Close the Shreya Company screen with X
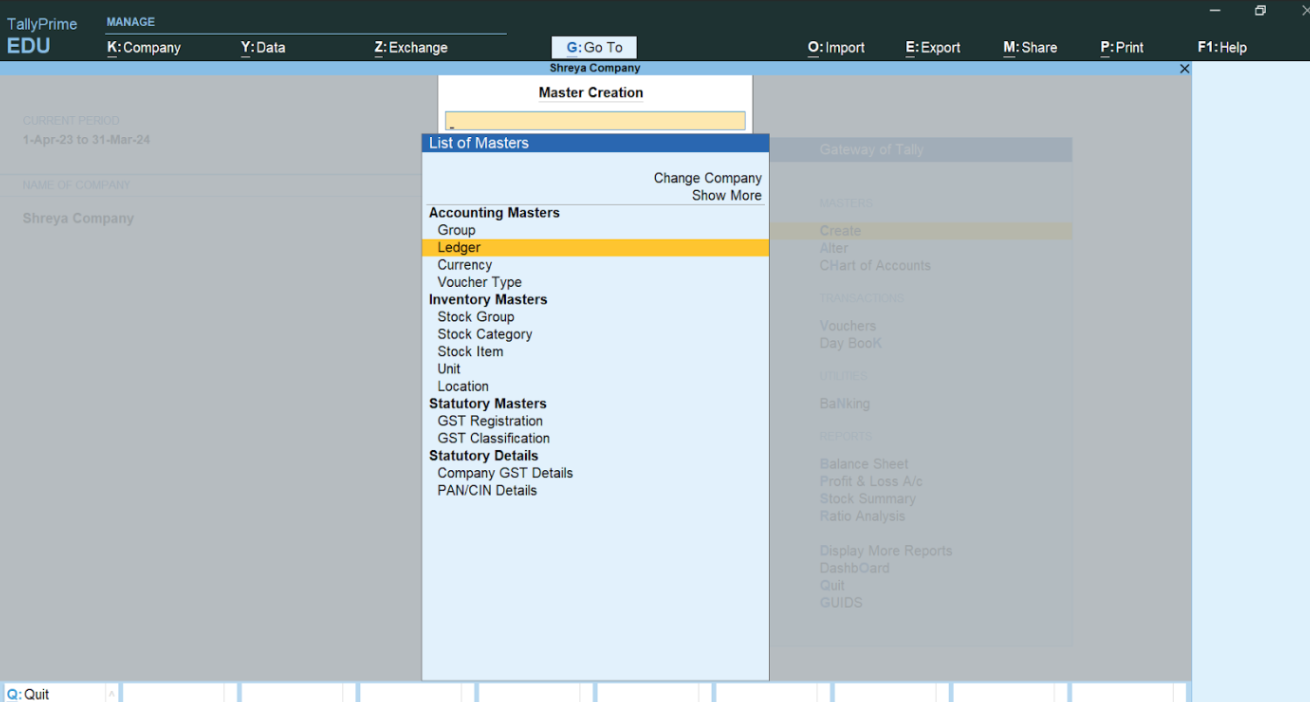1310x702 pixels. pos(1184,69)
